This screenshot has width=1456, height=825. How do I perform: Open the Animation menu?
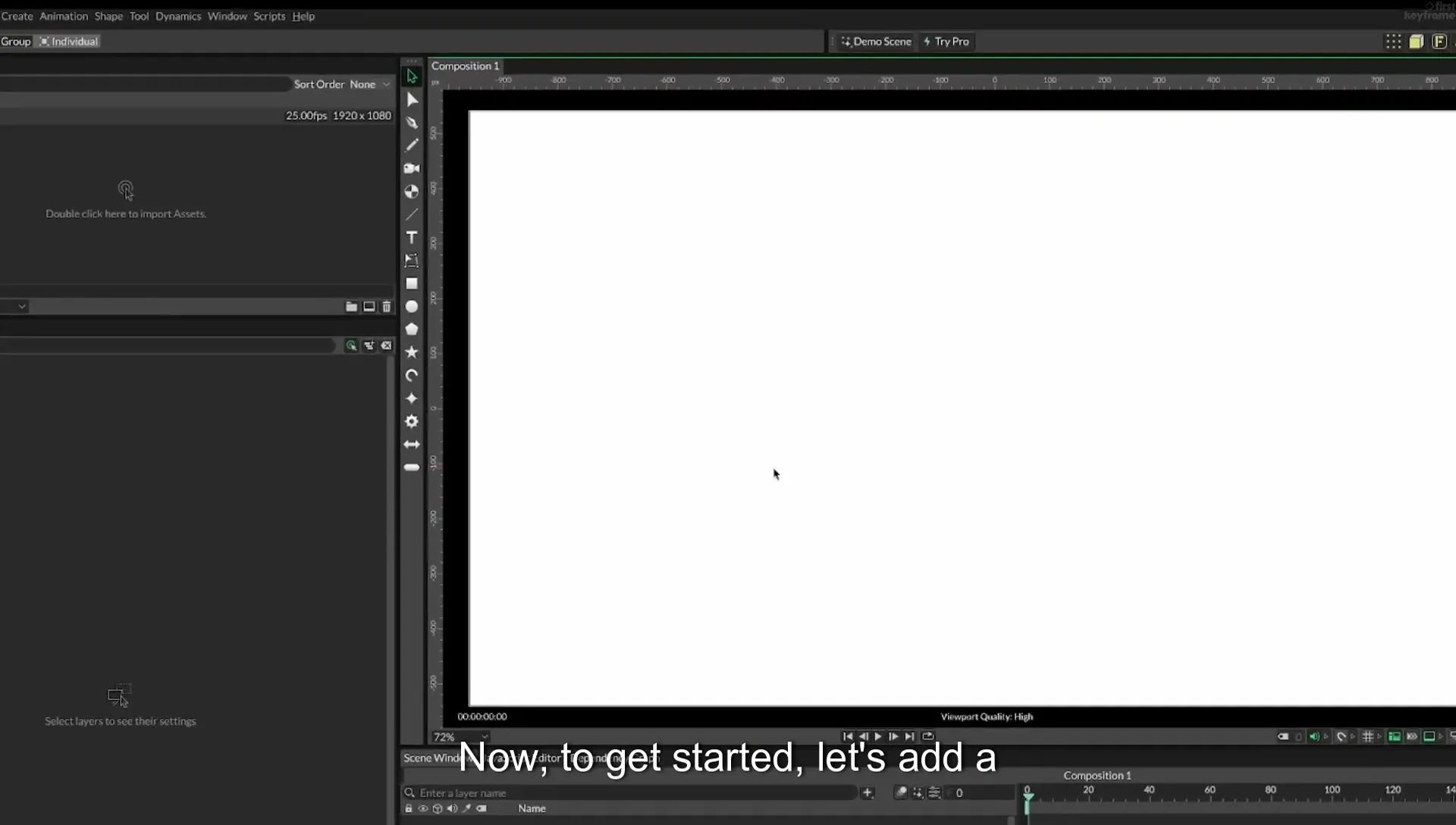pyautogui.click(x=64, y=16)
